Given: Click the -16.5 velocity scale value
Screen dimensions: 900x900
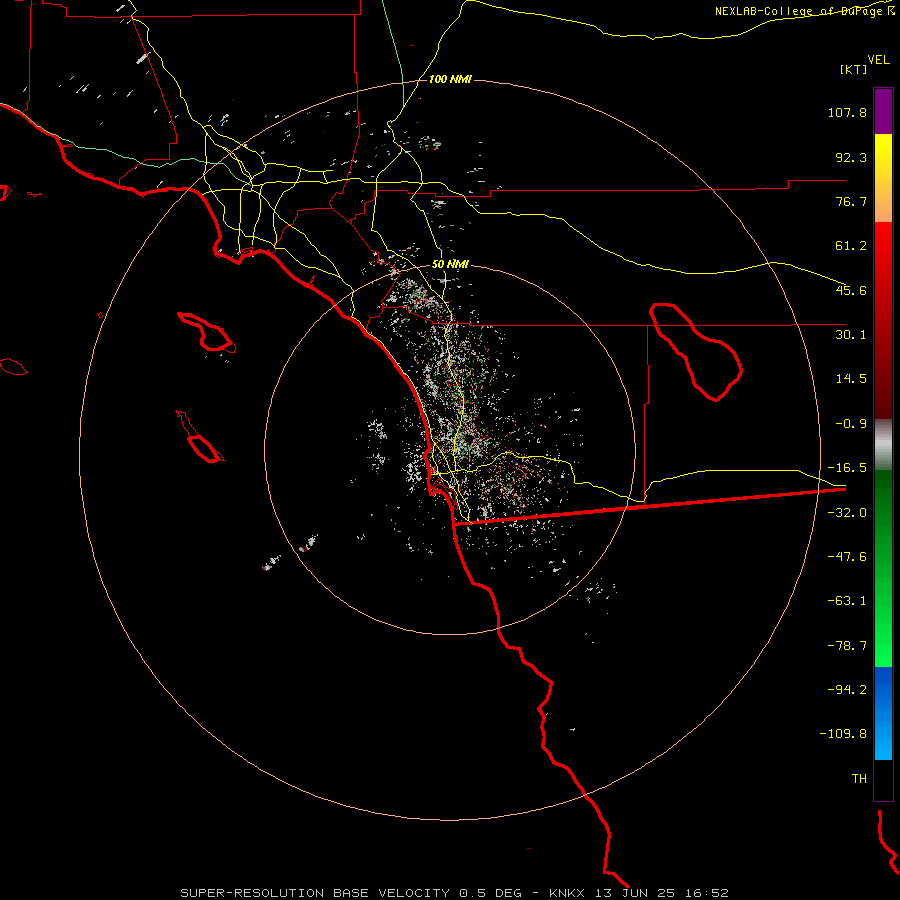Looking at the screenshot, I should tap(847, 468).
